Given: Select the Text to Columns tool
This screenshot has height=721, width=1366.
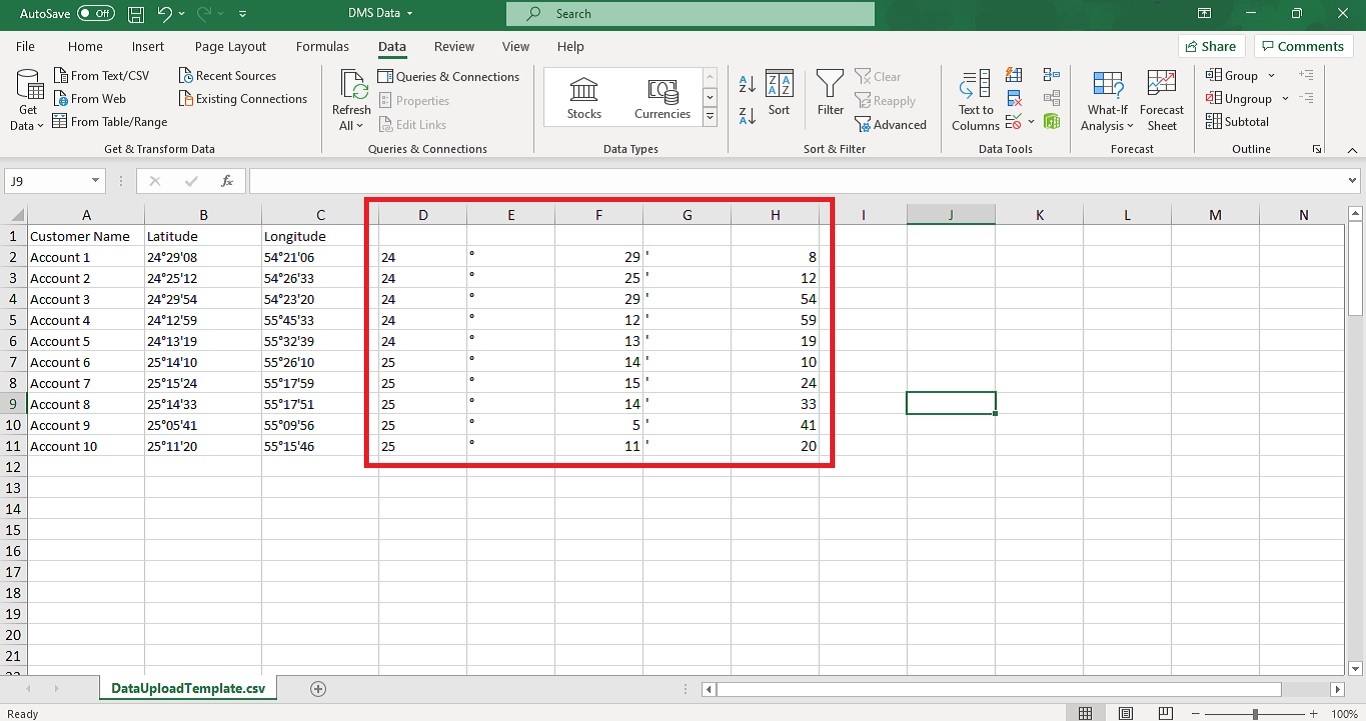Looking at the screenshot, I should 974,99.
